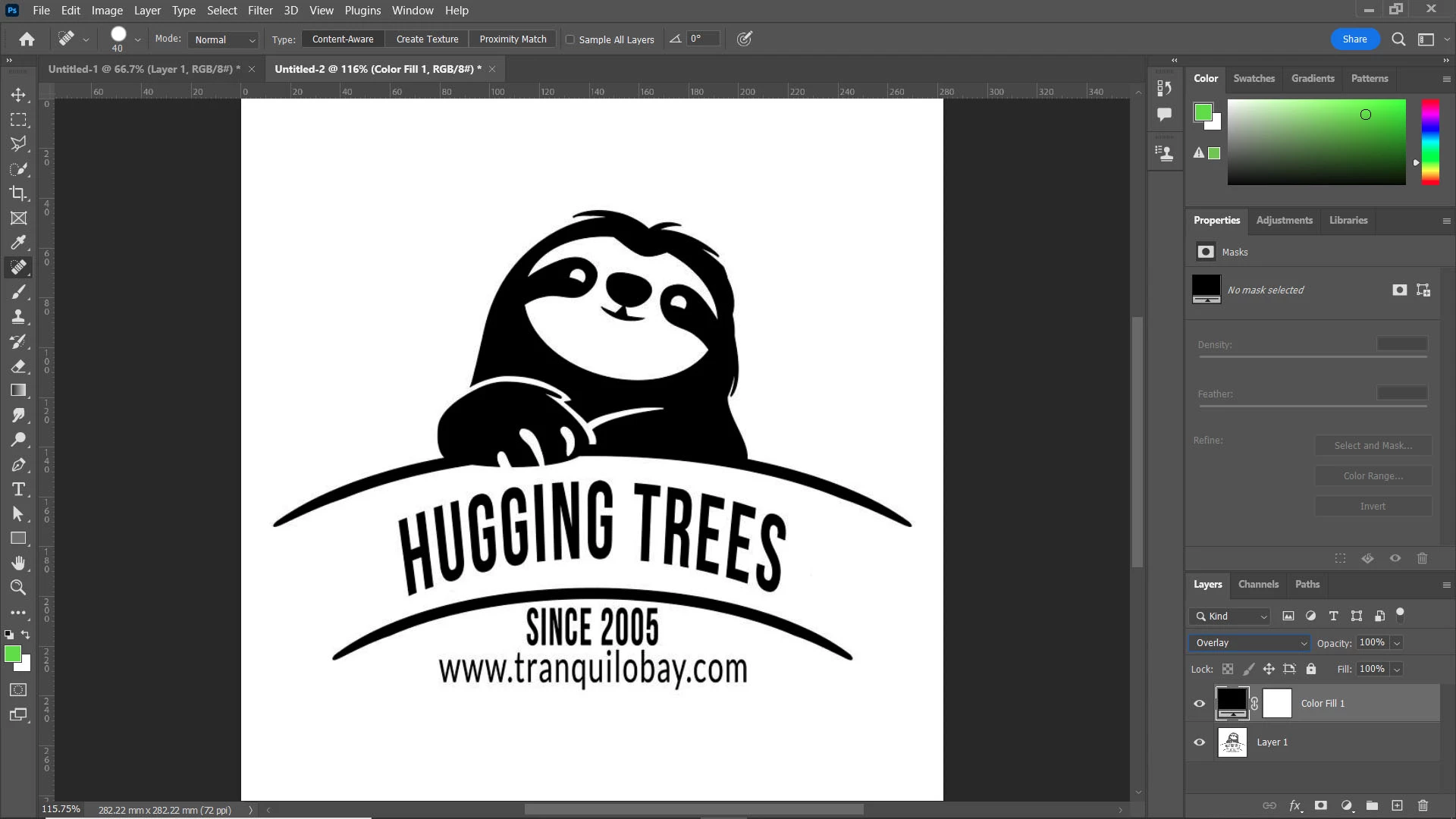Select the Eyedropper tool
This screenshot has height=819, width=1456.
pos(18,243)
